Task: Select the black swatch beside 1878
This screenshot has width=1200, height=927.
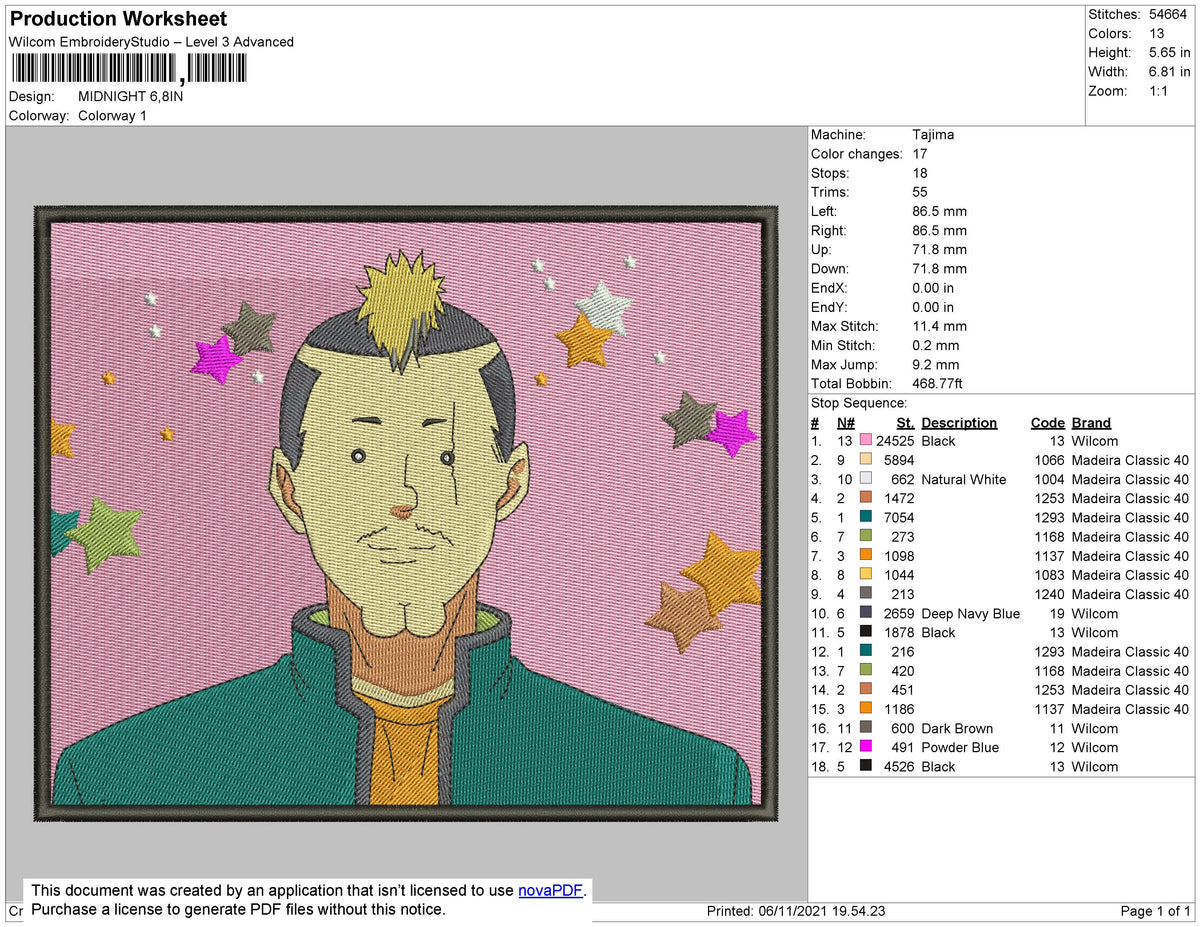Action: 865,632
